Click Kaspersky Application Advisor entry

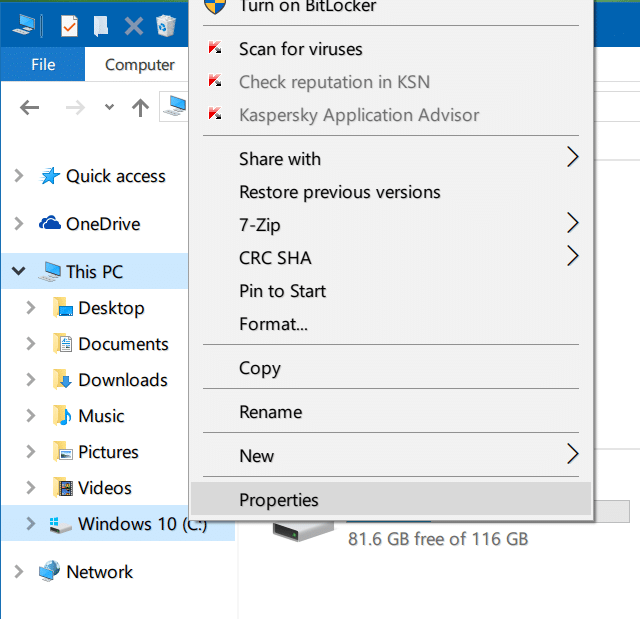click(391, 115)
